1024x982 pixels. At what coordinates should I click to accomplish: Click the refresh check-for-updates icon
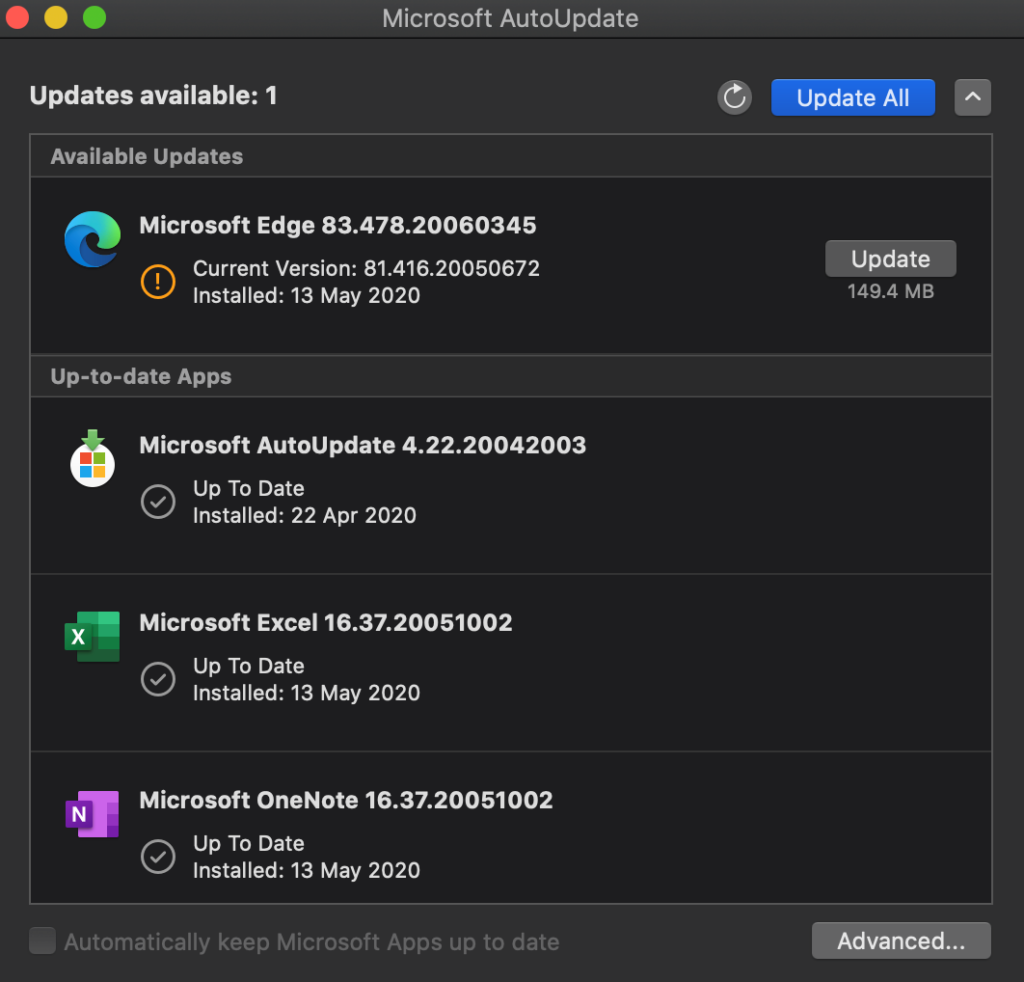point(734,98)
